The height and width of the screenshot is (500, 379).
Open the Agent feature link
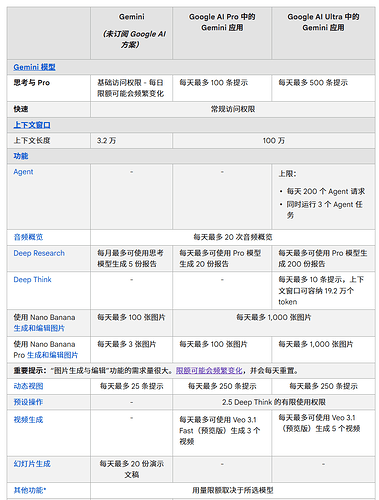point(23,172)
